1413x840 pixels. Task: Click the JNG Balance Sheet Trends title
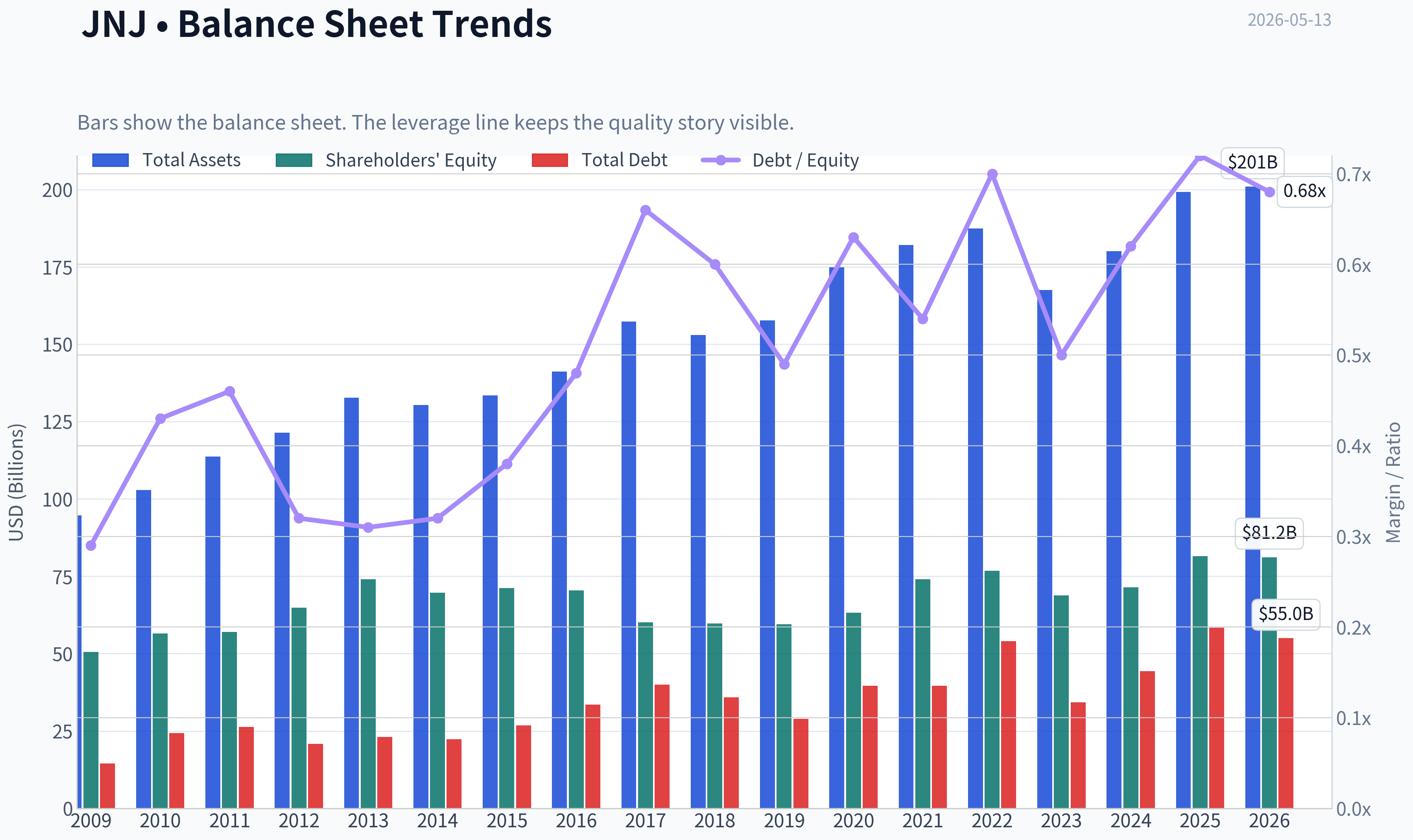pyautogui.click(x=317, y=24)
